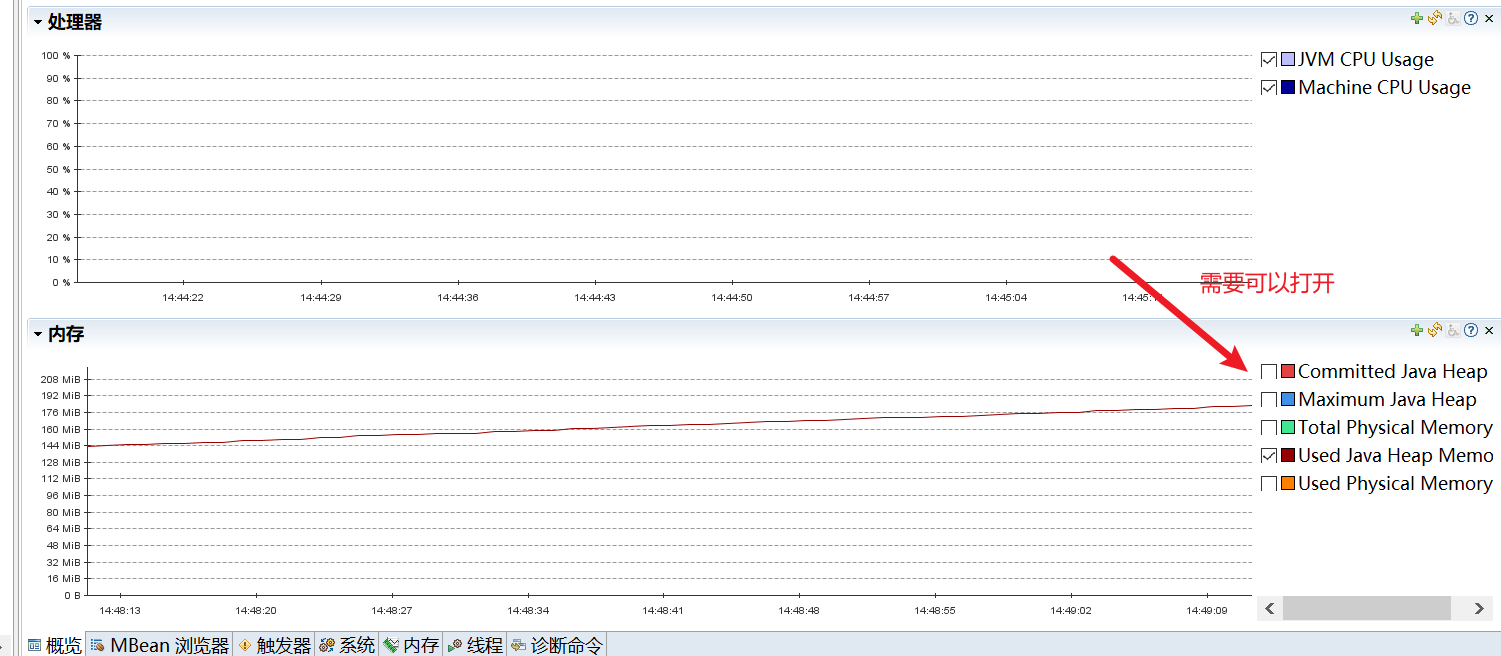Screen dimensions: 1501x656
Task: Enable Committed Java Heap checkbox
Action: click(1269, 372)
